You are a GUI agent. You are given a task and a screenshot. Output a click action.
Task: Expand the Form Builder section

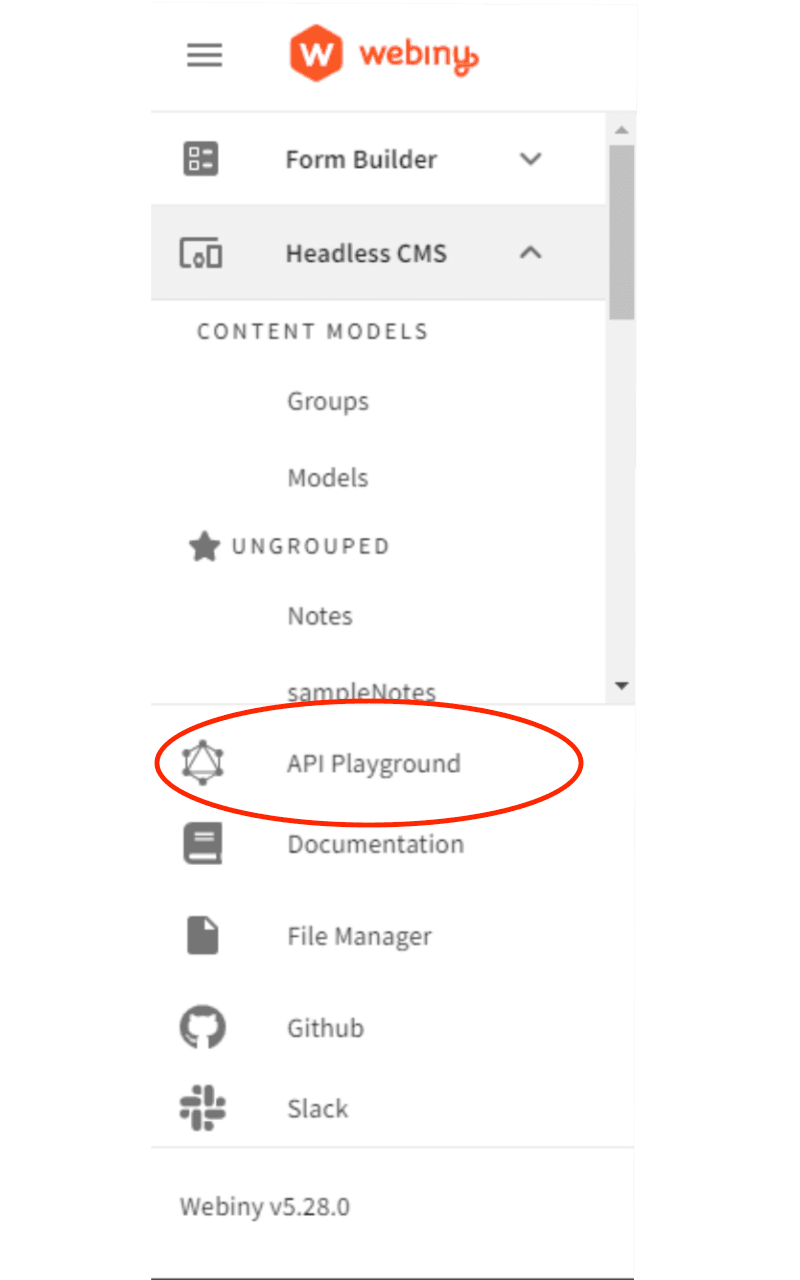531,159
